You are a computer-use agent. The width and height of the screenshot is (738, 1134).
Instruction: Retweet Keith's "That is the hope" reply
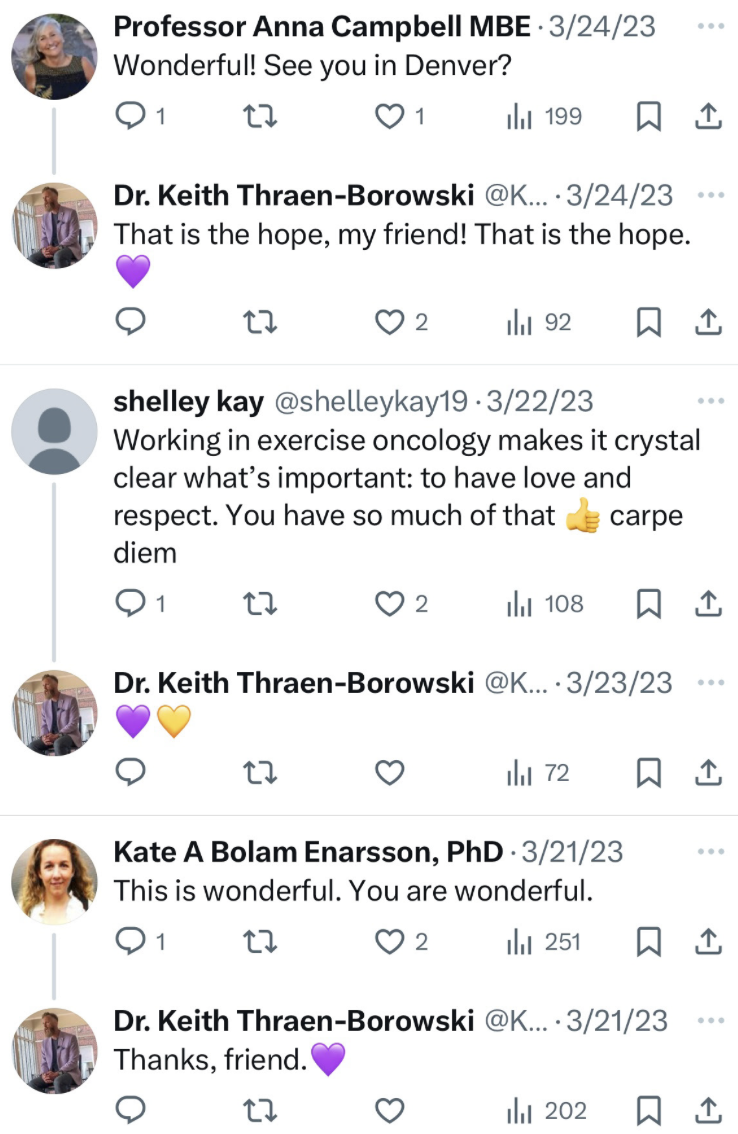pos(259,322)
